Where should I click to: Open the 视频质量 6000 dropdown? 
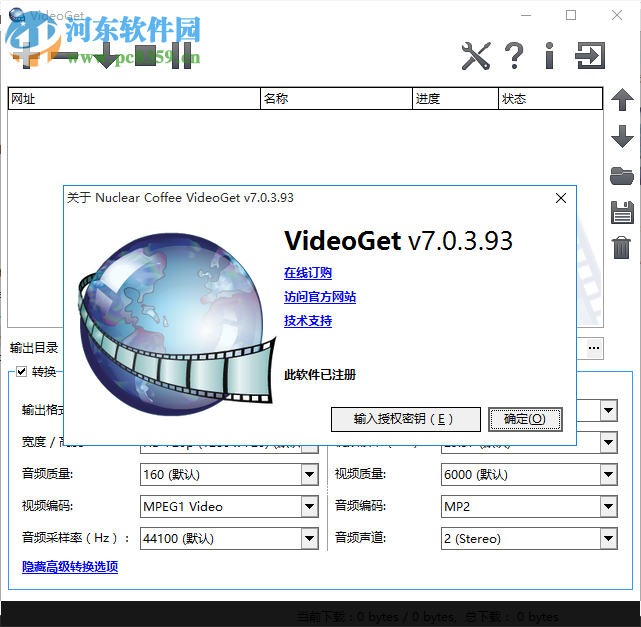pos(529,475)
